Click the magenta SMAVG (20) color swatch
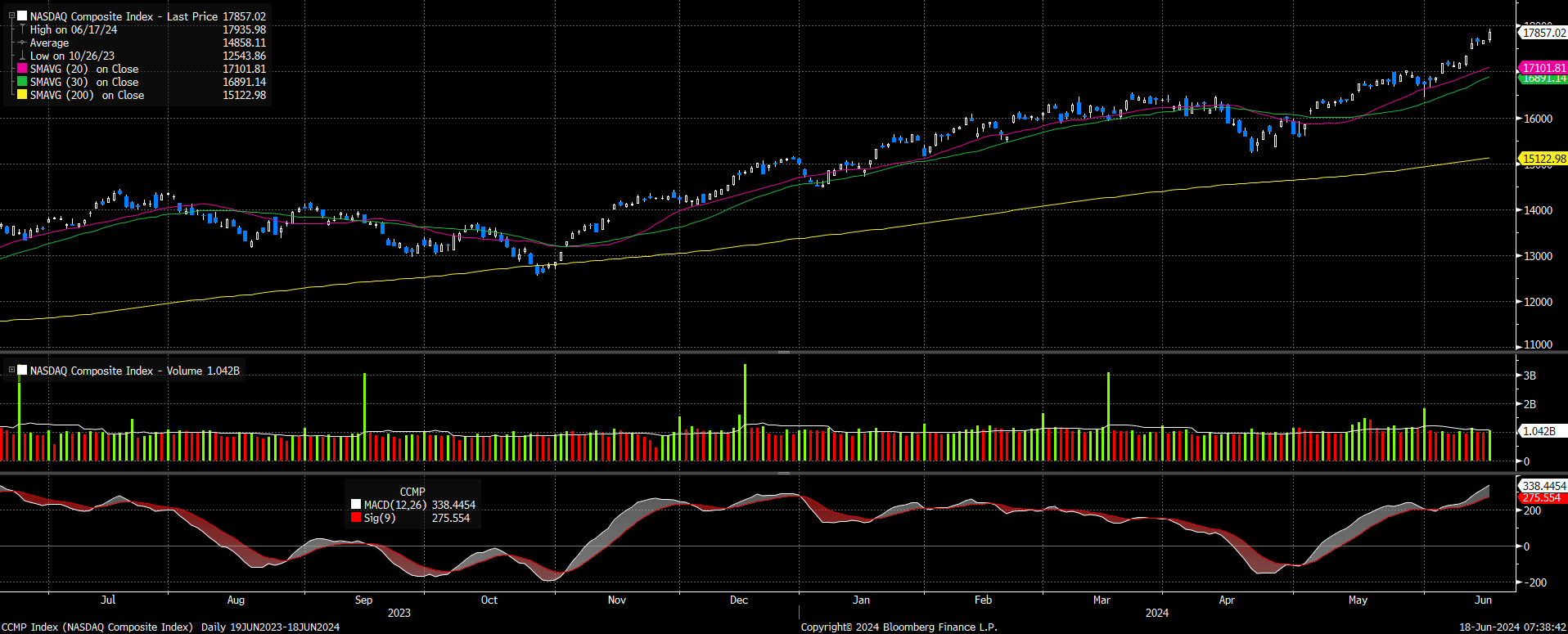1568x634 pixels. click(x=22, y=69)
